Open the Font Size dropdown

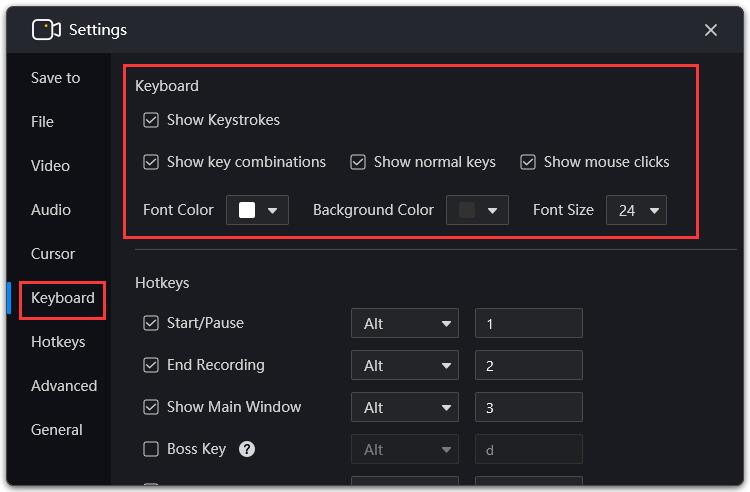click(x=636, y=210)
